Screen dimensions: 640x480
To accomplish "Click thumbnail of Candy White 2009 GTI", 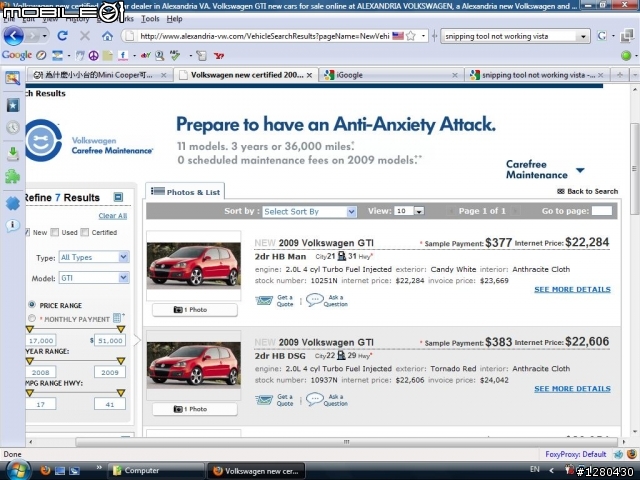I will point(194,265).
